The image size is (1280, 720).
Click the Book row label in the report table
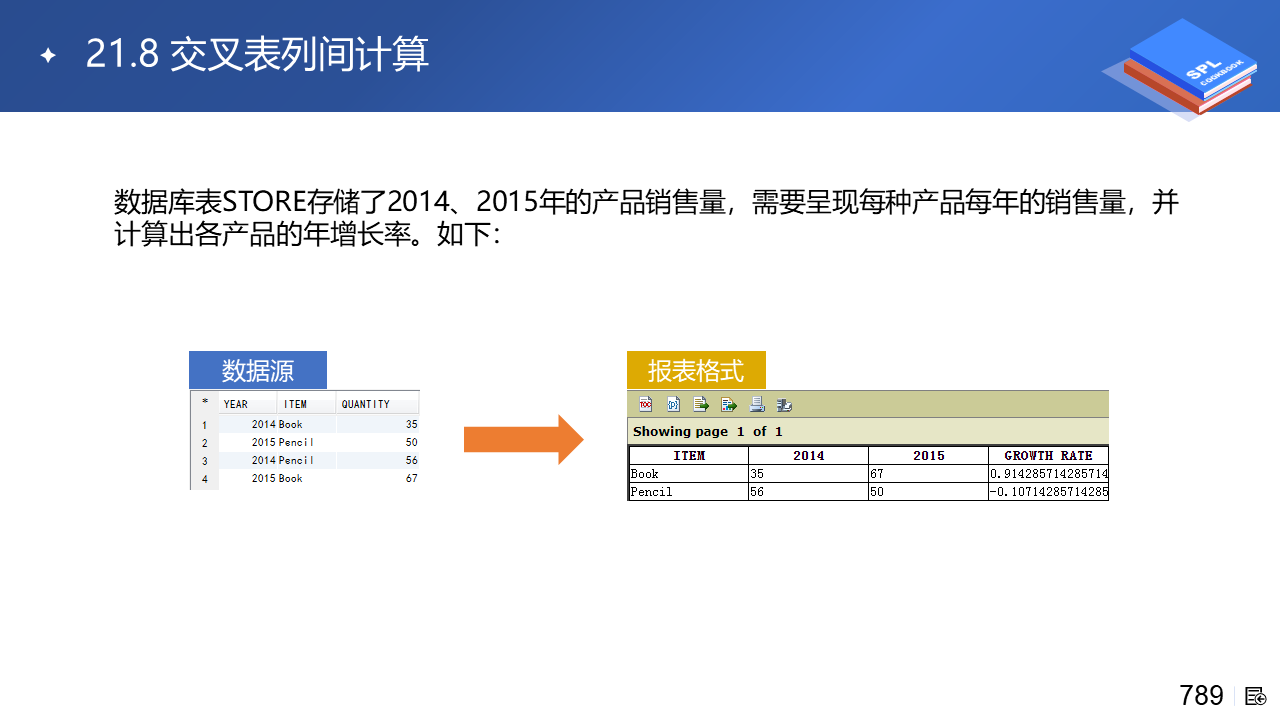pyautogui.click(x=689, y=474)
